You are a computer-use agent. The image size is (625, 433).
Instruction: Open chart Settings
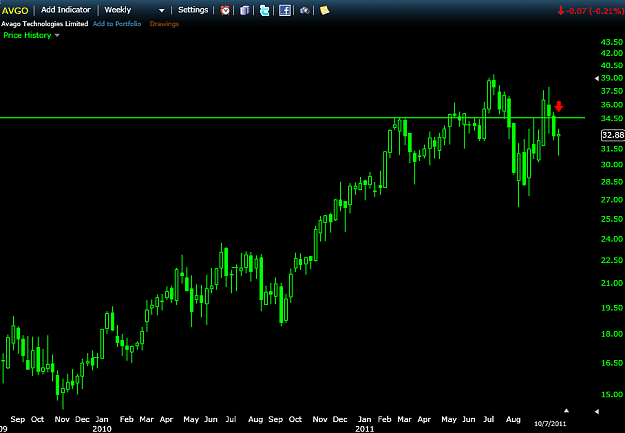[193, 10]
